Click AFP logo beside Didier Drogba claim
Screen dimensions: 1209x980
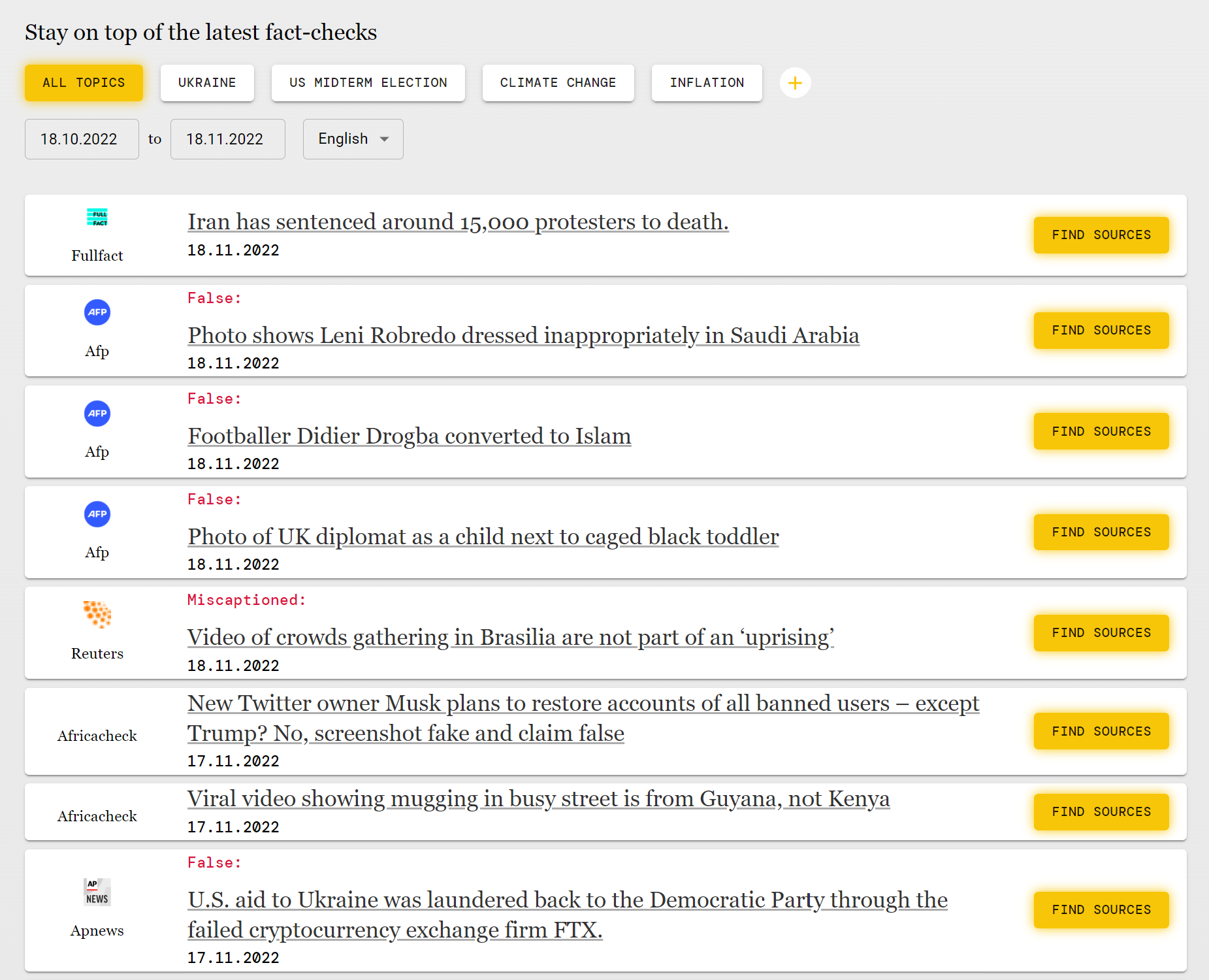97,414
